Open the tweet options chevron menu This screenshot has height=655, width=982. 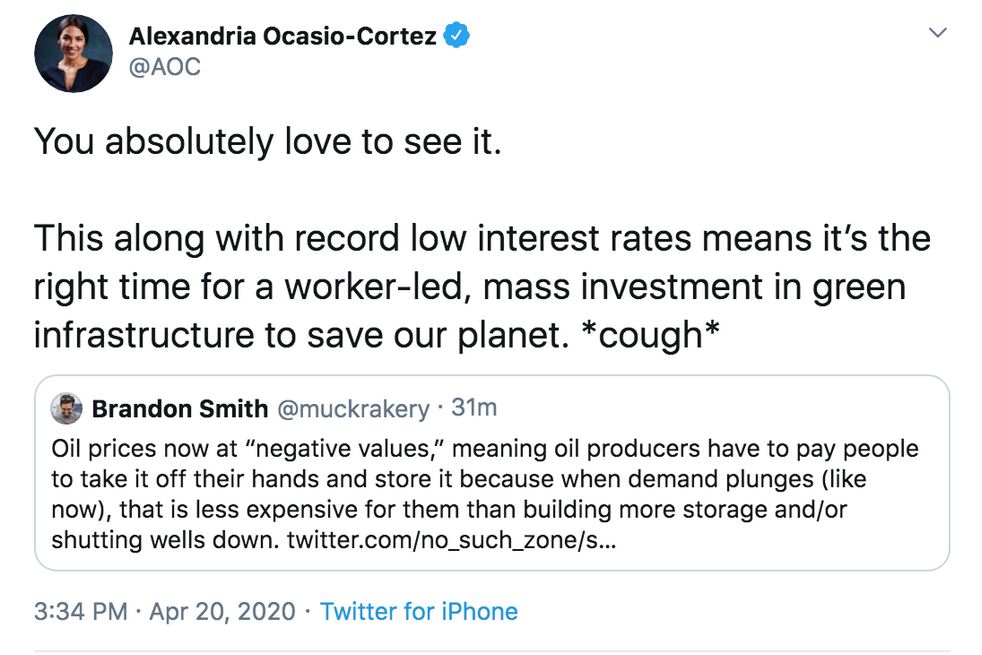pyautogui.click(x=937, y=33)
